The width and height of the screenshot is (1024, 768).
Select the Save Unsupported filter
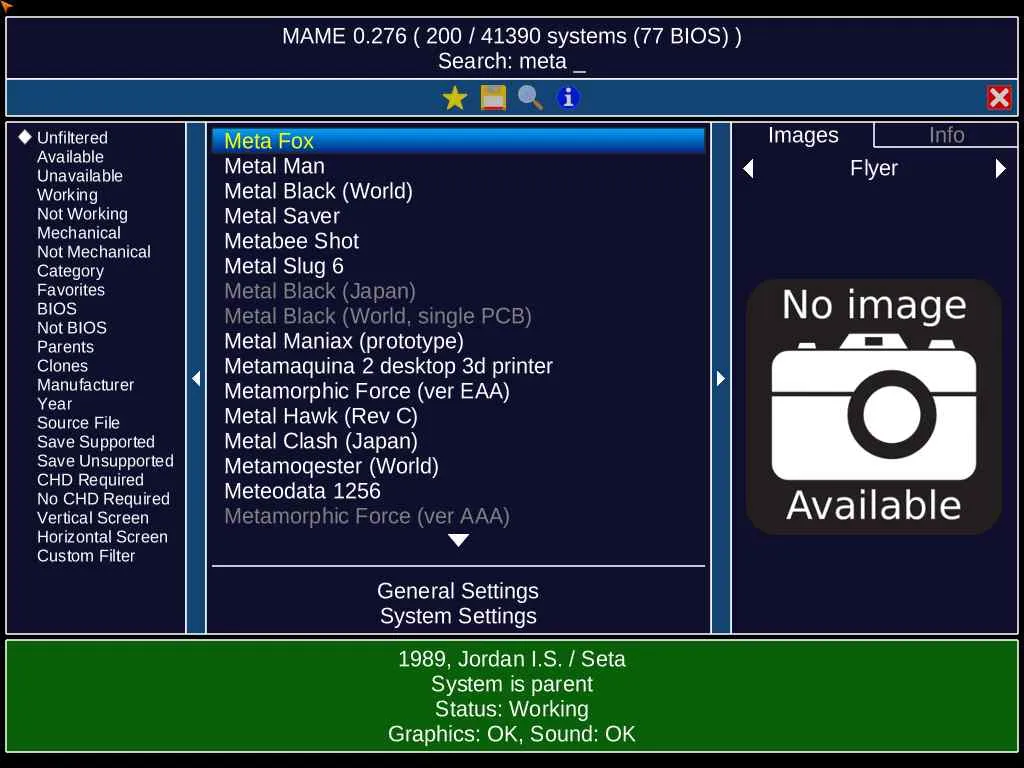pyautogui.click(x=105, y=460)
